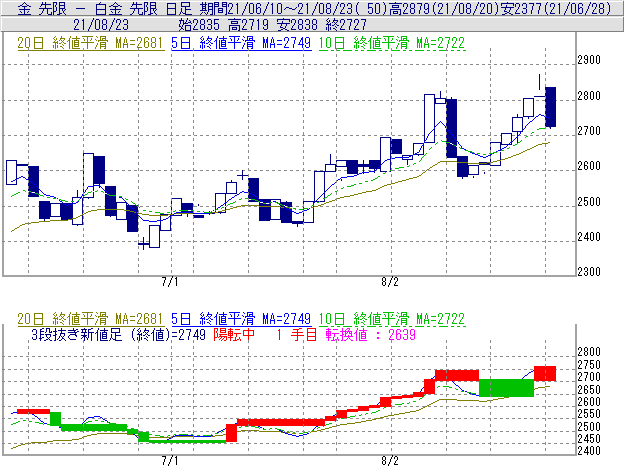The height and width of the screenshot is (475, 624).
Task: Click the chart title 金 先限 - 白金 先限 日足
Action: [x=104, y=9]
